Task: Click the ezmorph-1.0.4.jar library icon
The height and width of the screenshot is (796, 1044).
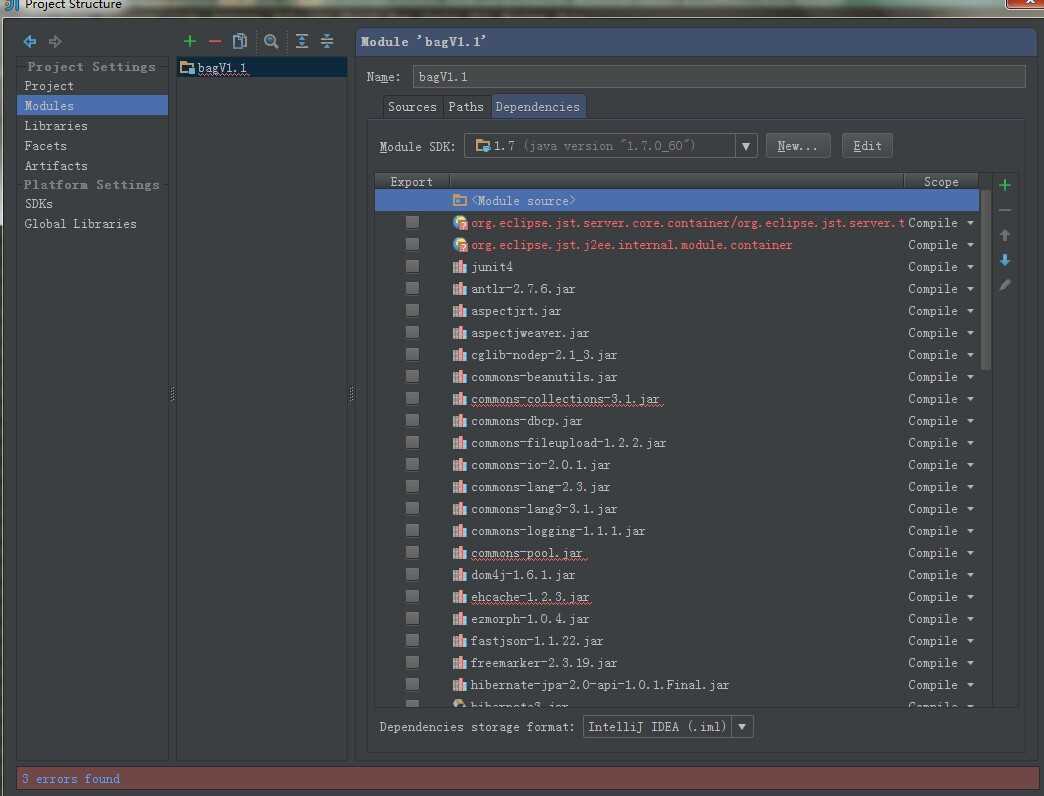Action: pos(459,619)
